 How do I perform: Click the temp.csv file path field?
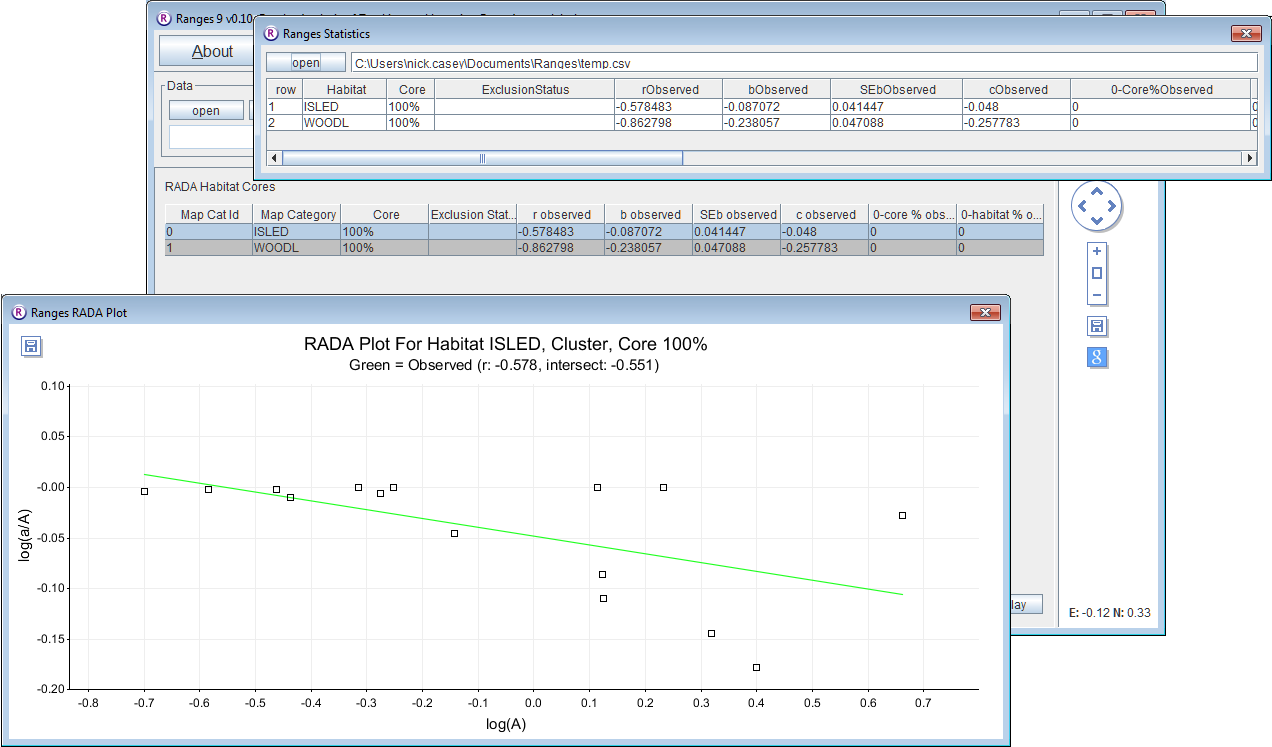tap(800, 62)
